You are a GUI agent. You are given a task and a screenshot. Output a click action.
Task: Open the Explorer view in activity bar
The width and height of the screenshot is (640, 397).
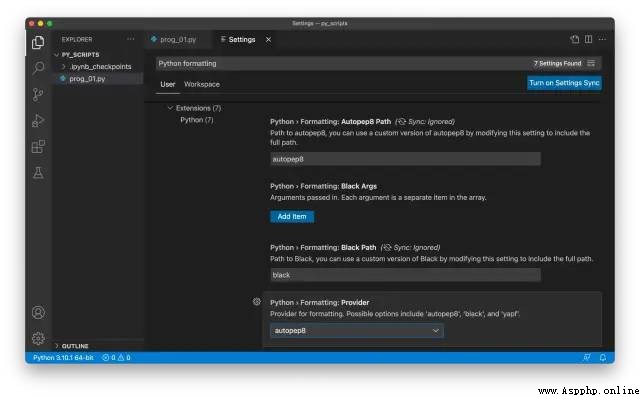point(38,42)
